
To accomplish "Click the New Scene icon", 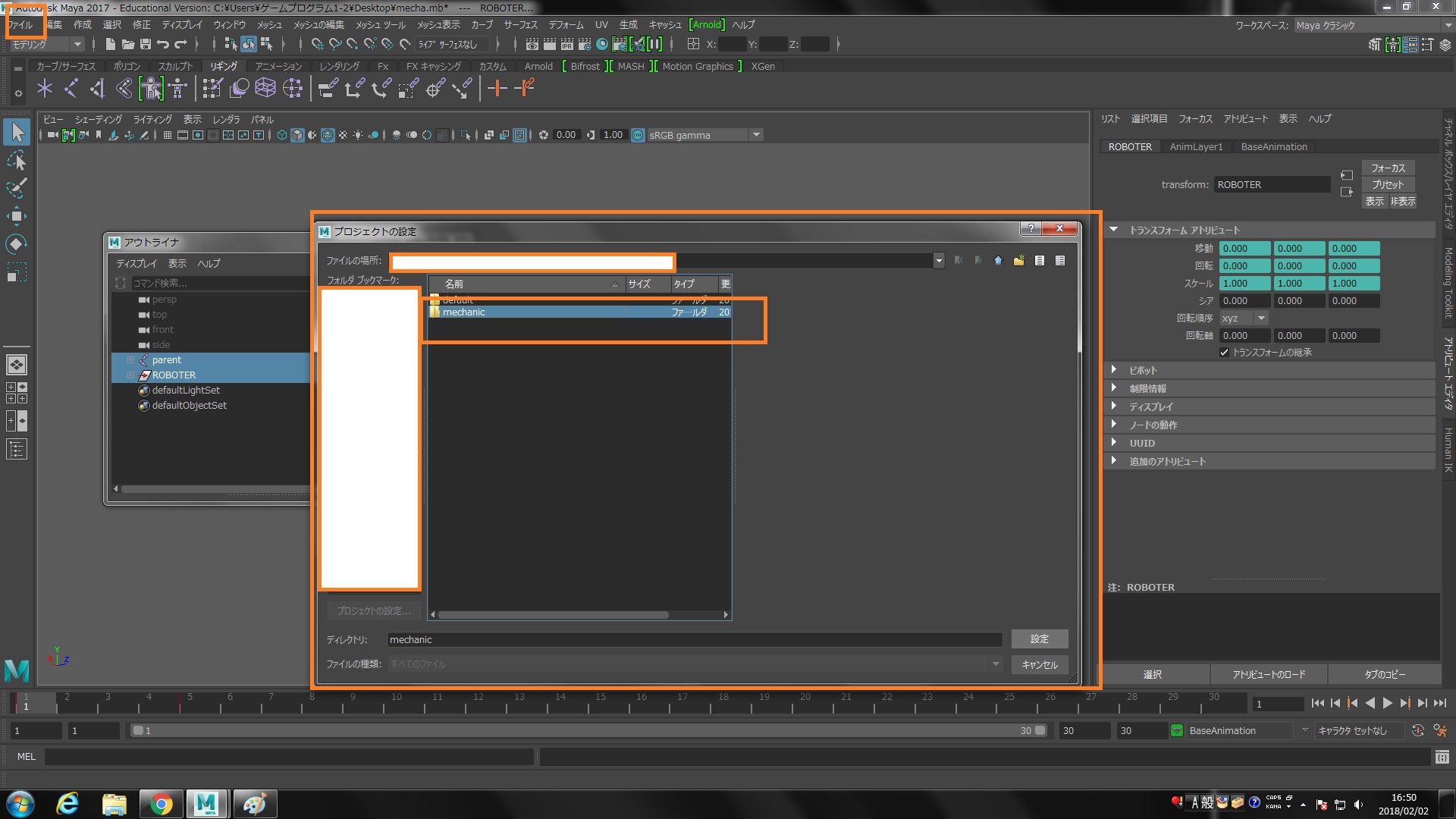I will (111, 44).
